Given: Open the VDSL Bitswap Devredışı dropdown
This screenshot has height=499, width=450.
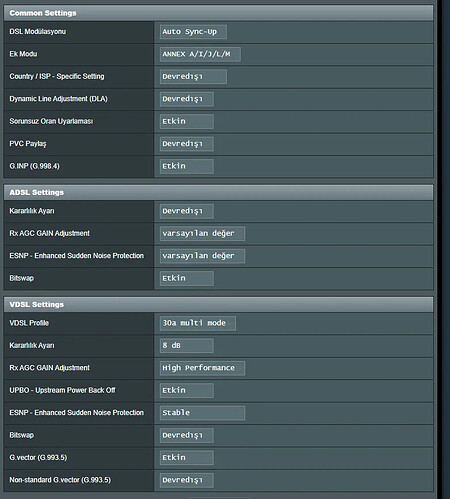Looking at the screenshot, I should pos(187,435).
